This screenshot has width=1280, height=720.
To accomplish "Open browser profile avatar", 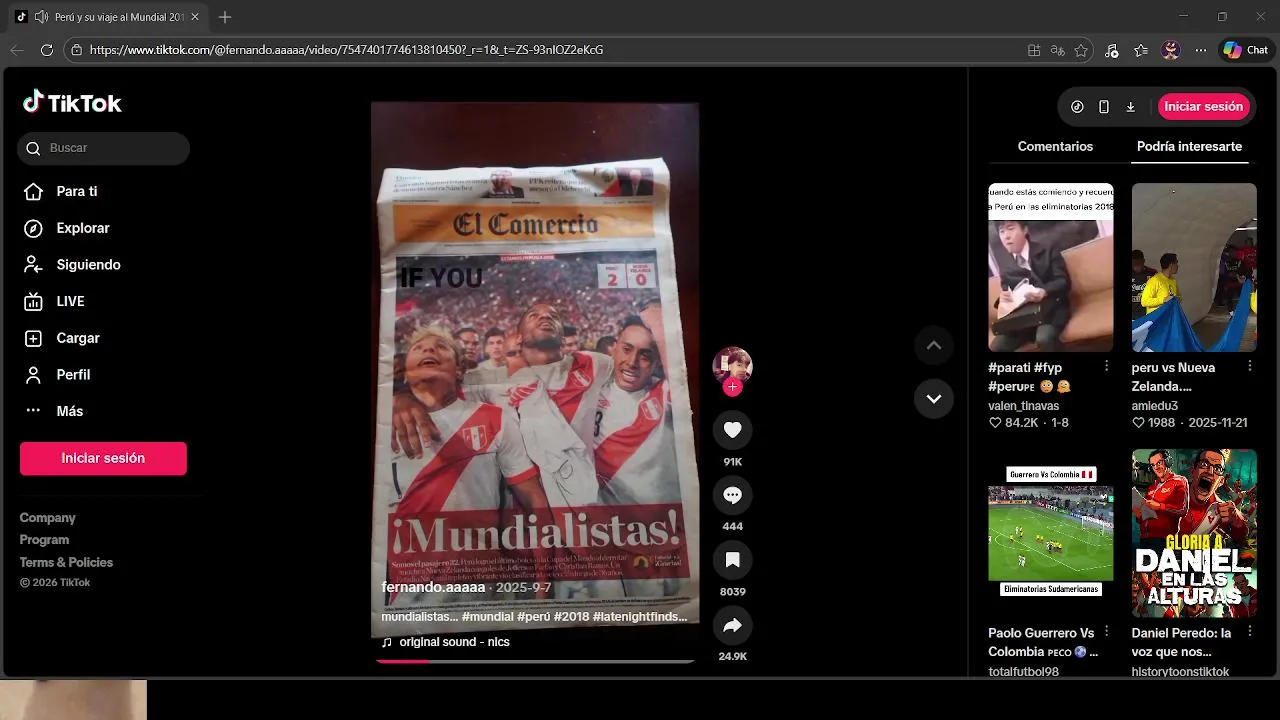I will pyautogui.click(x=1171, y=50).
